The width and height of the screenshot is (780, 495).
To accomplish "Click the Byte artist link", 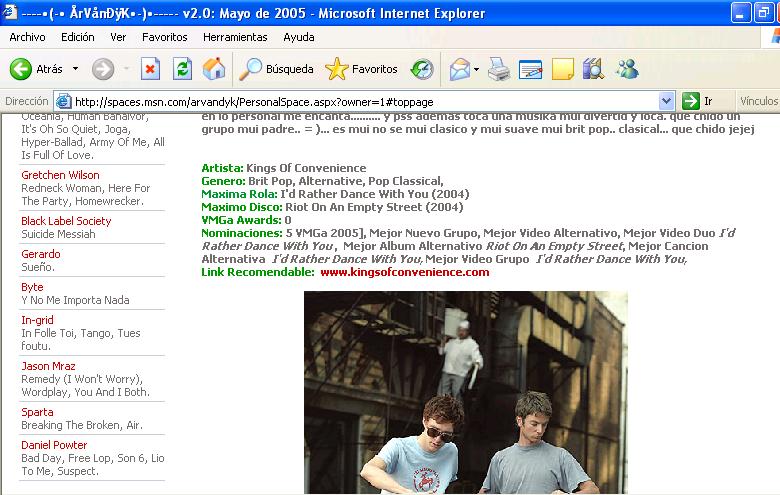I will 32,287.
